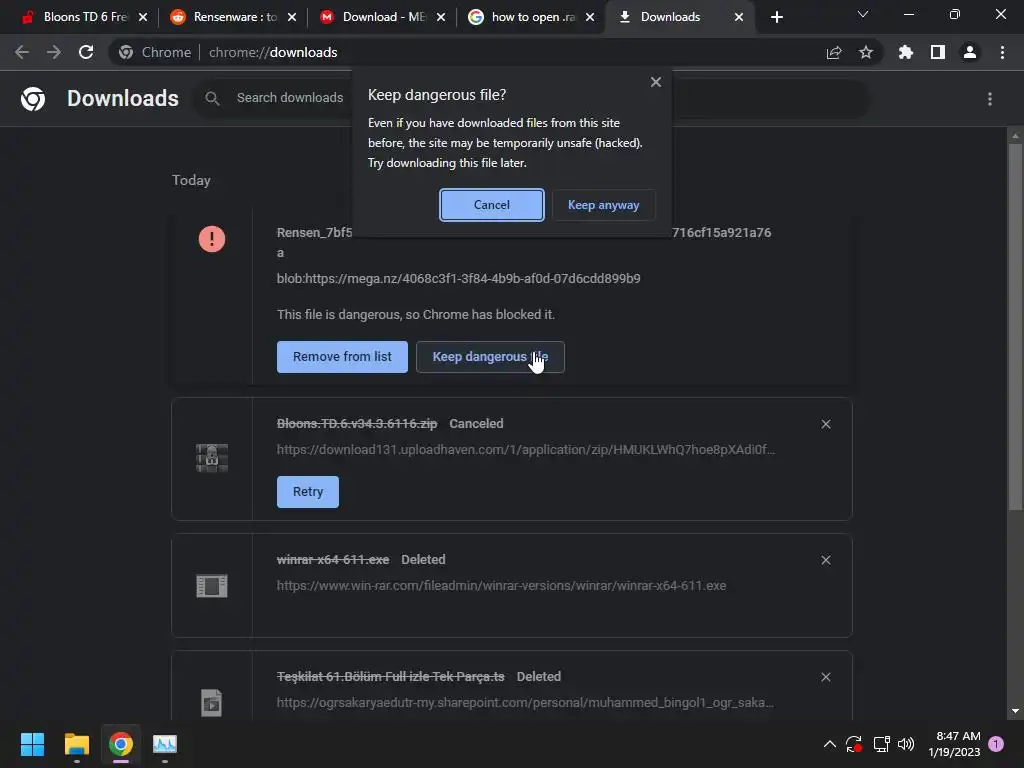Open Downloads page more actions menu
The image size is (1024, 768).
pyautogui.click(x=990, y=99)
